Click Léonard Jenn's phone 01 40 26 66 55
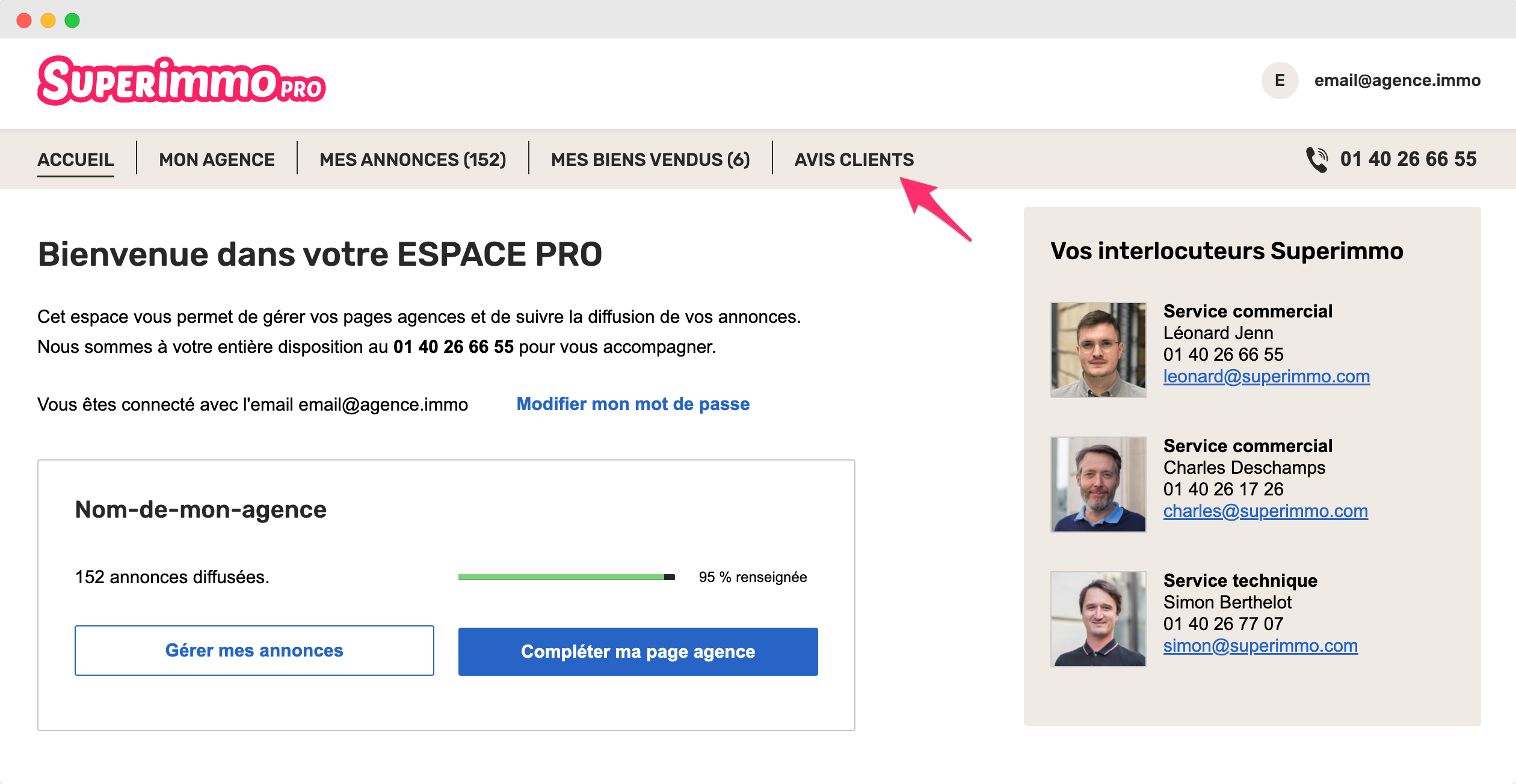Image resolution: width=1516 pixels, height=784 pixels. pos(1223,355)
